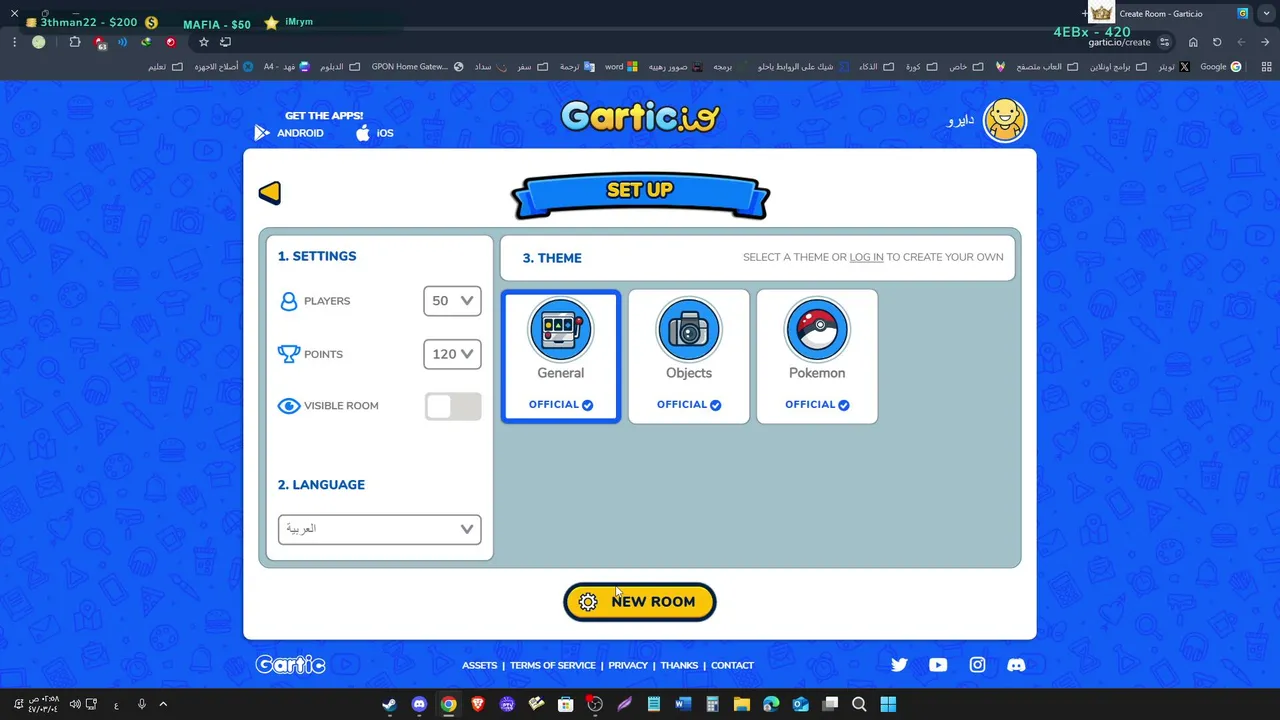1280x720 pixels.
Task: Open the taskbar search magnifier
Action: click(x=859, y=704)
